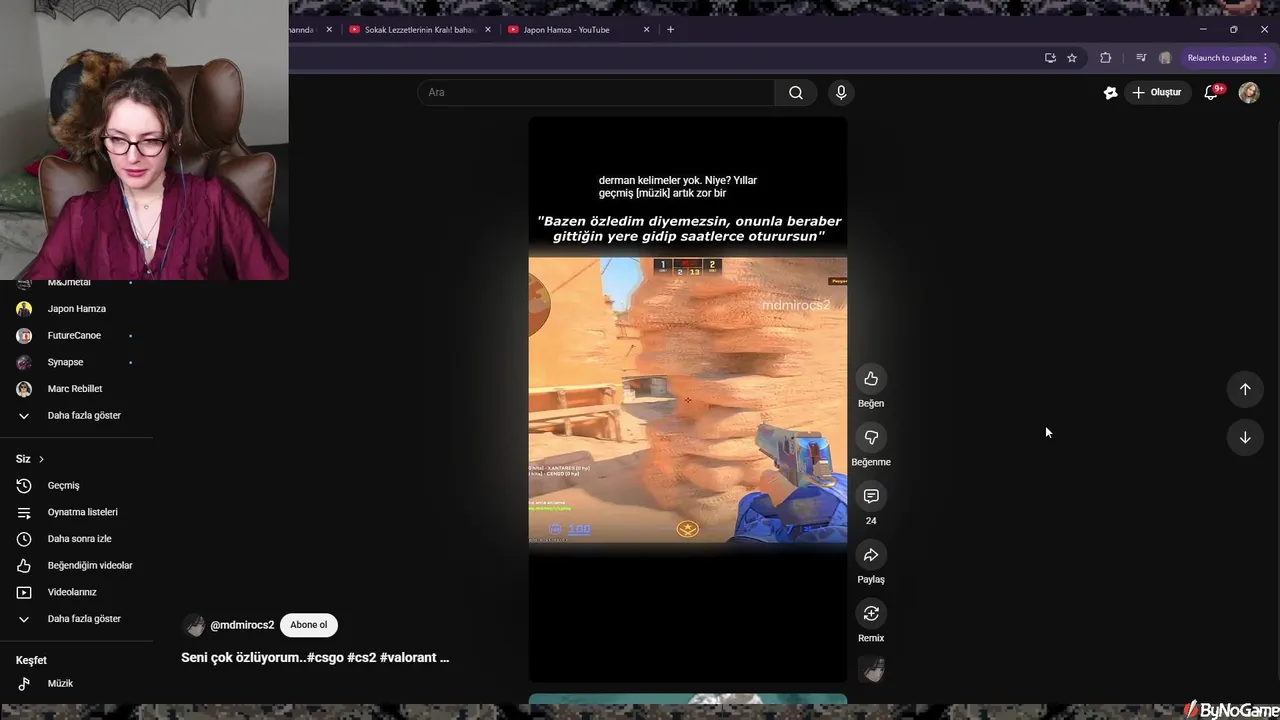Share the short via Paylaş
This screenshot has width=1280, height=720.
871,555
